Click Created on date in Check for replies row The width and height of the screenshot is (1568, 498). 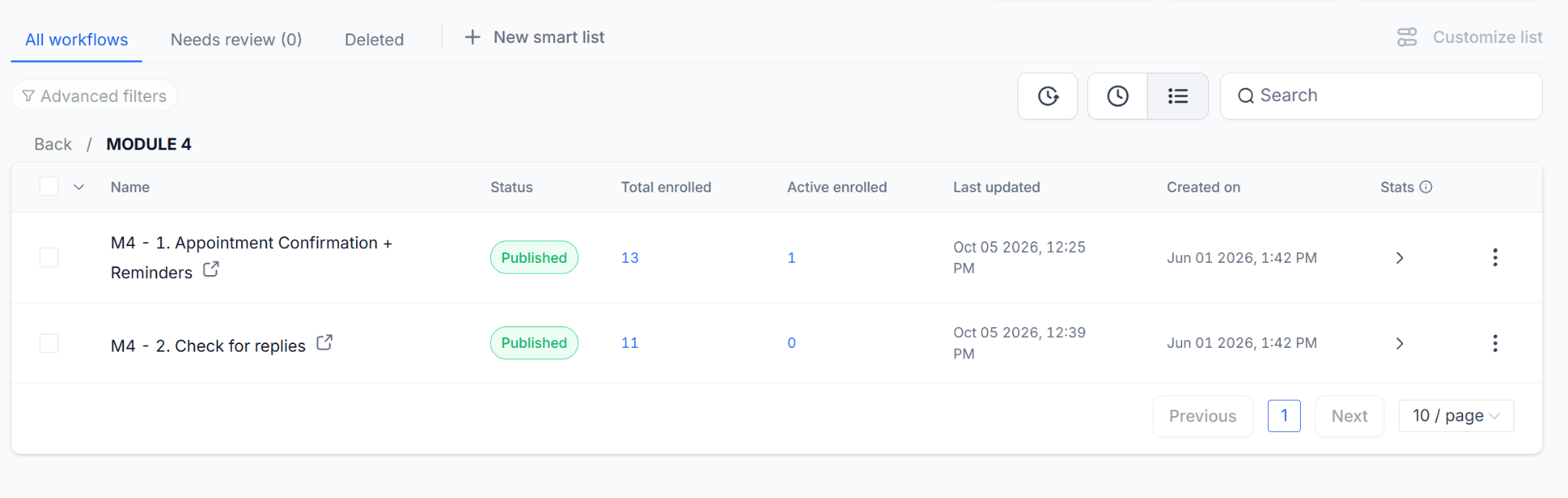tap(1242, 343)
